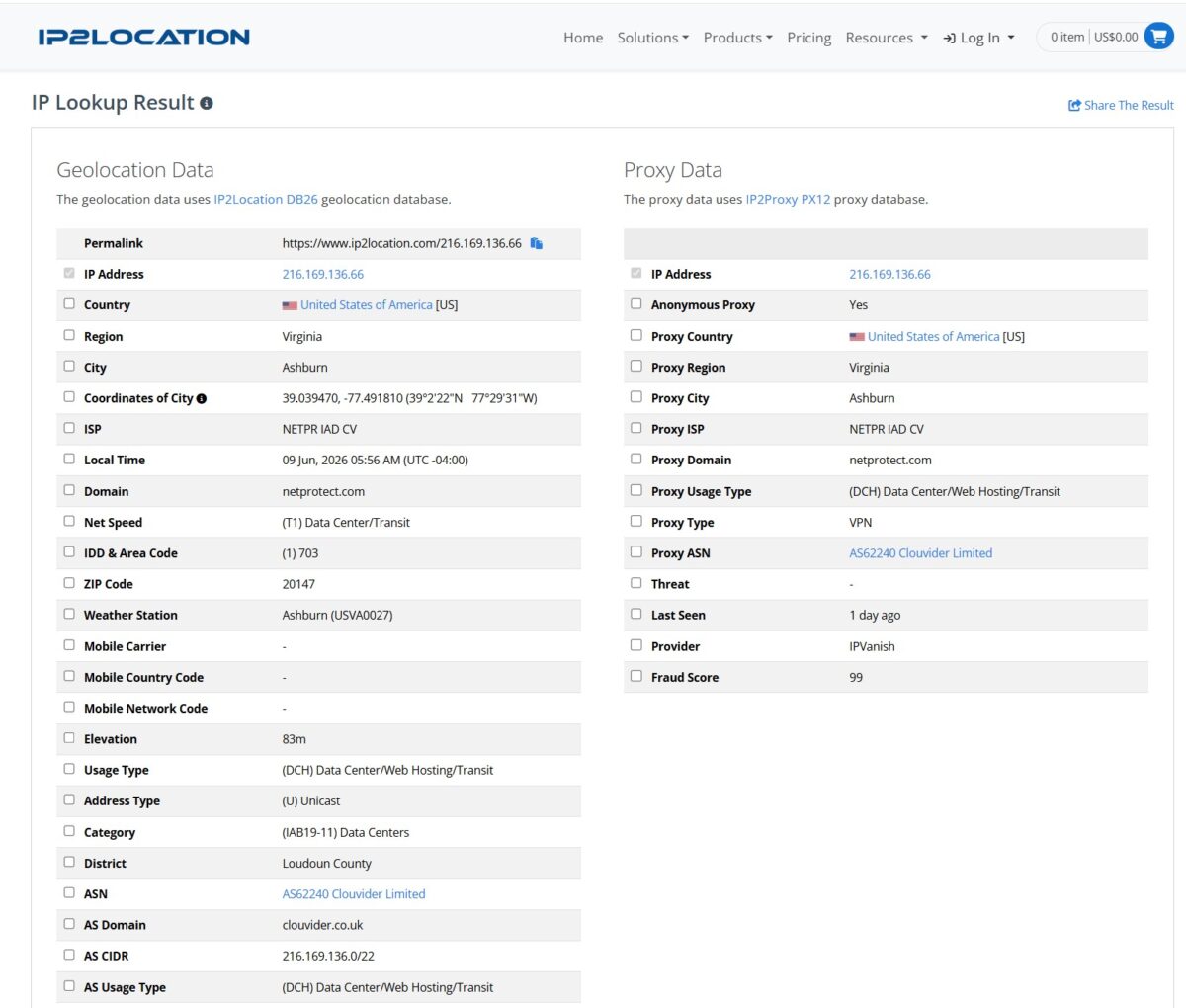Screen dimensions: 1186x1008
Task: Open the IP2Proxy PX12 database link
Action: (x=788, y=199)
